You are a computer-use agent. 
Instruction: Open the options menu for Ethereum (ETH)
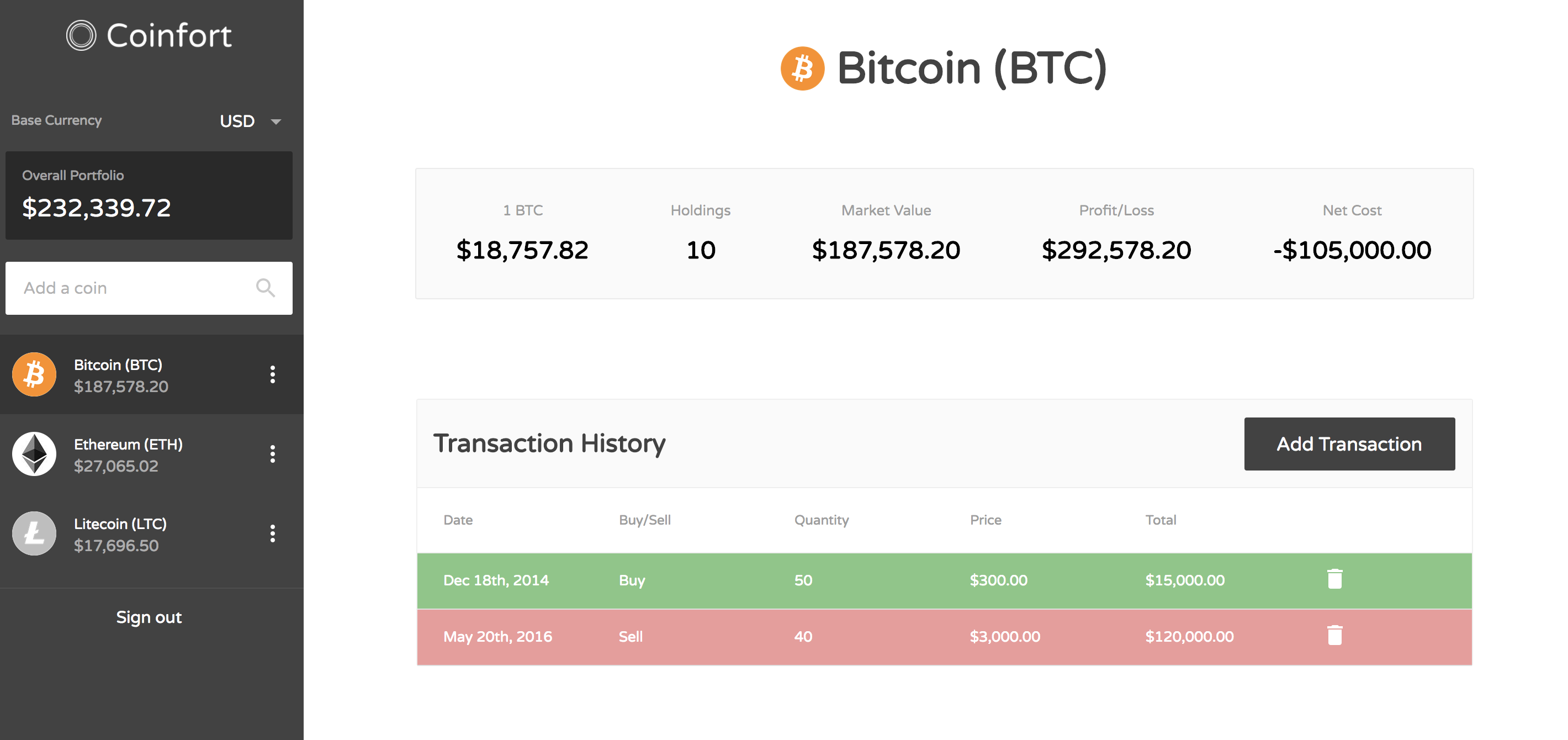click(x=273, y=453)
